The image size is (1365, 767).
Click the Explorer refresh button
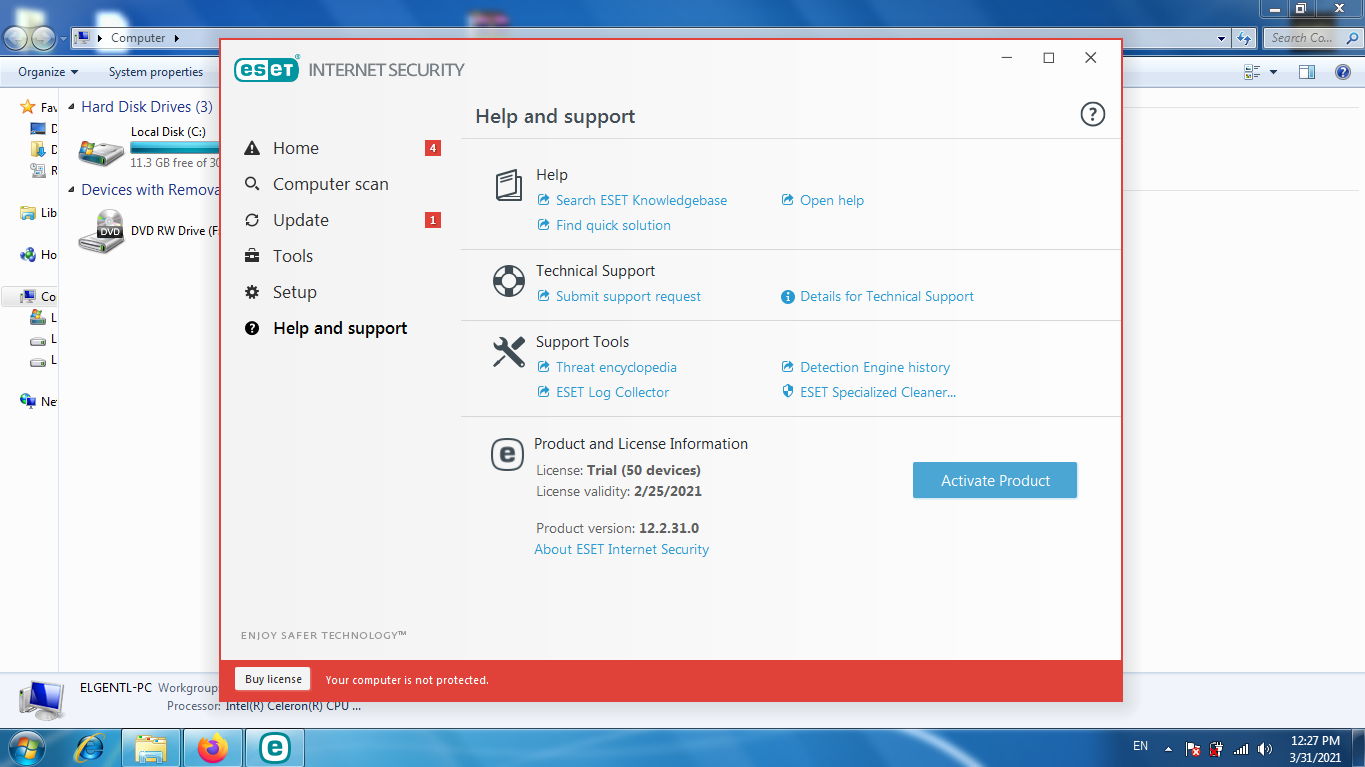(x=1245, y=38)
